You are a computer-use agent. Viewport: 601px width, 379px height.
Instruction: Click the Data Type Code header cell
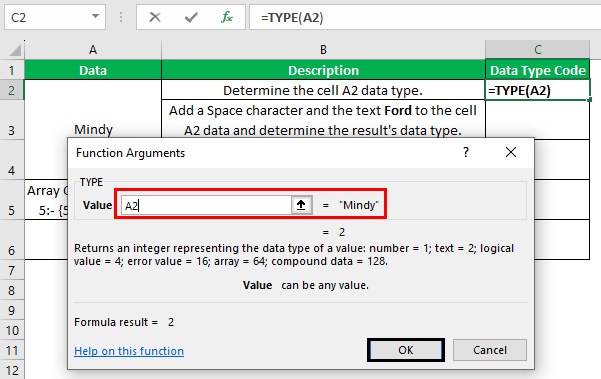537,70
